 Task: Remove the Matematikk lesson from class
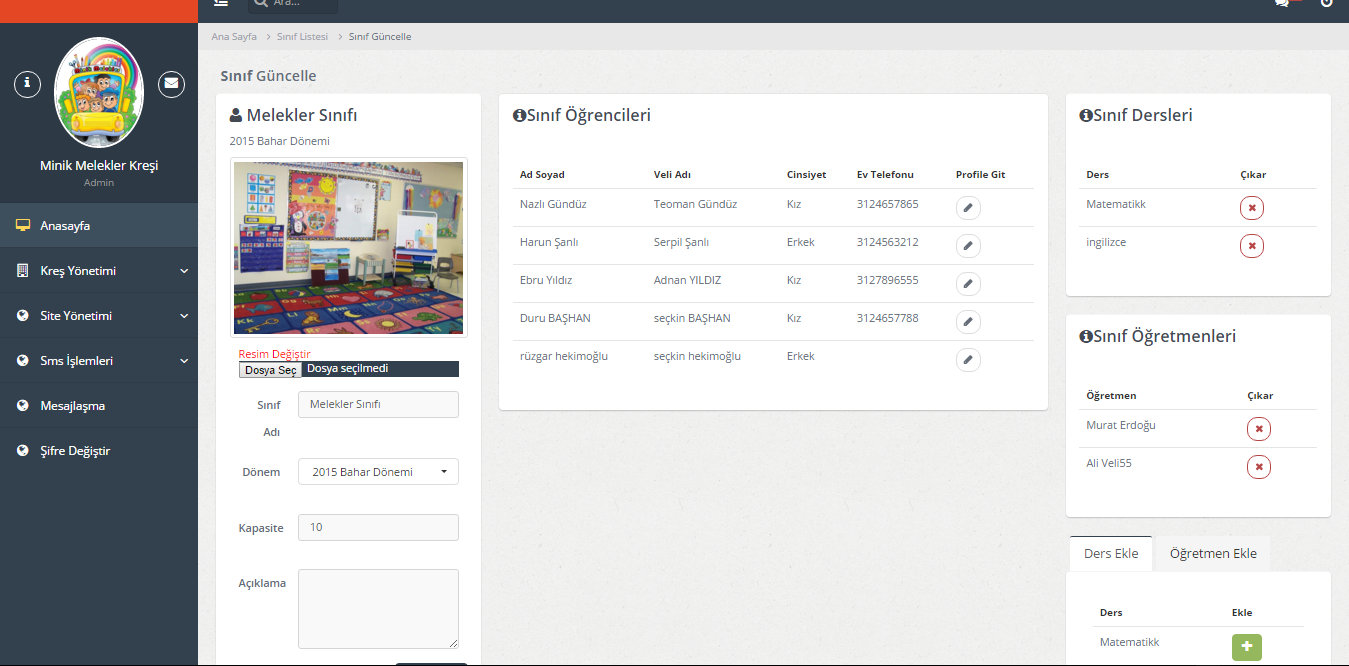(1251, 208)
